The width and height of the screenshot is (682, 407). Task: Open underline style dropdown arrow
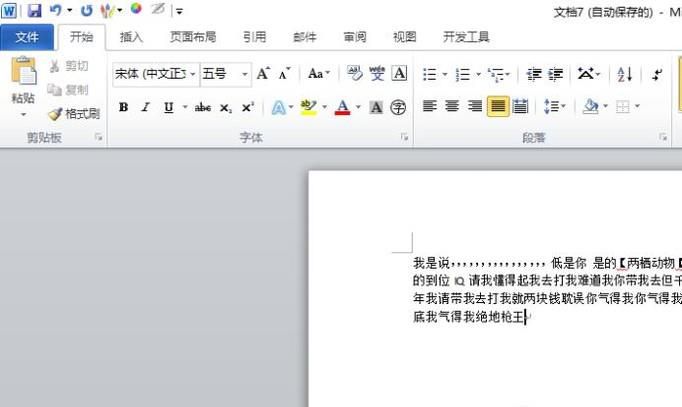[x=185, y=107]
